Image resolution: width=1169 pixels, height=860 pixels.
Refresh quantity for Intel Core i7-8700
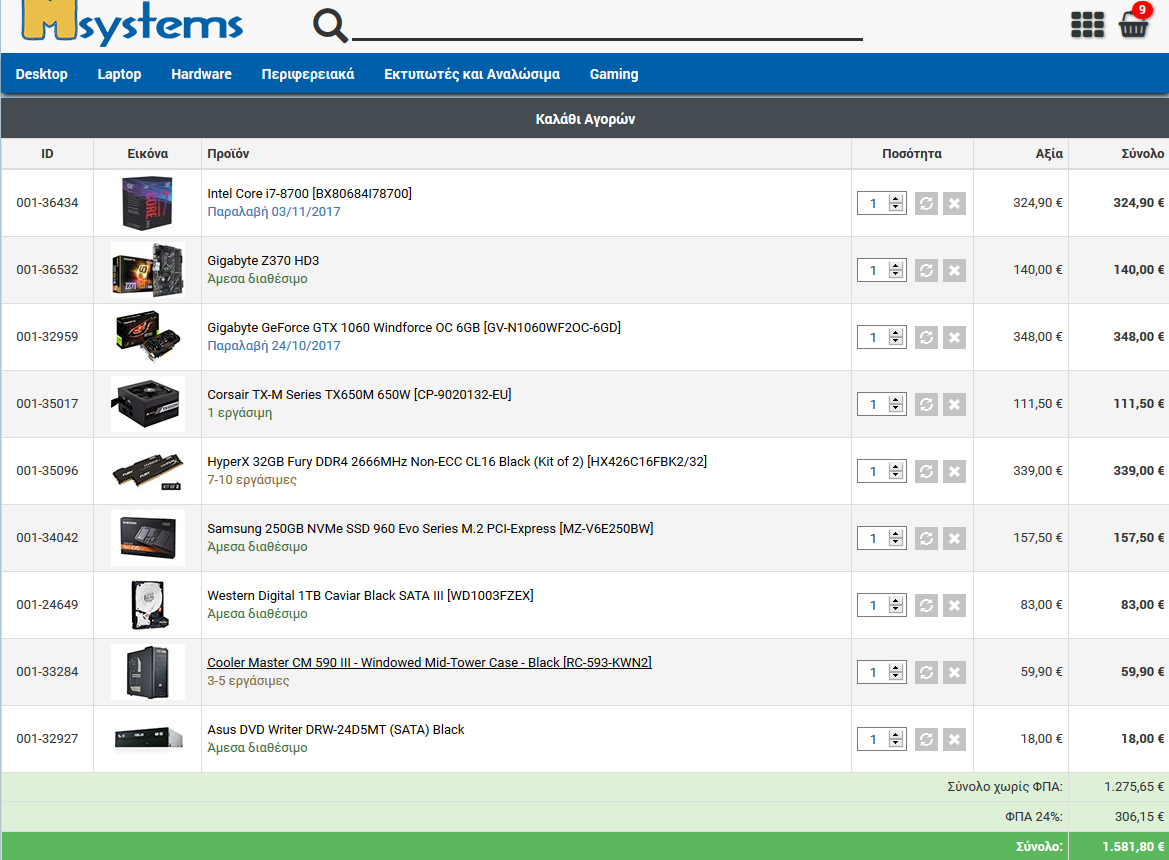coord(926,203)
